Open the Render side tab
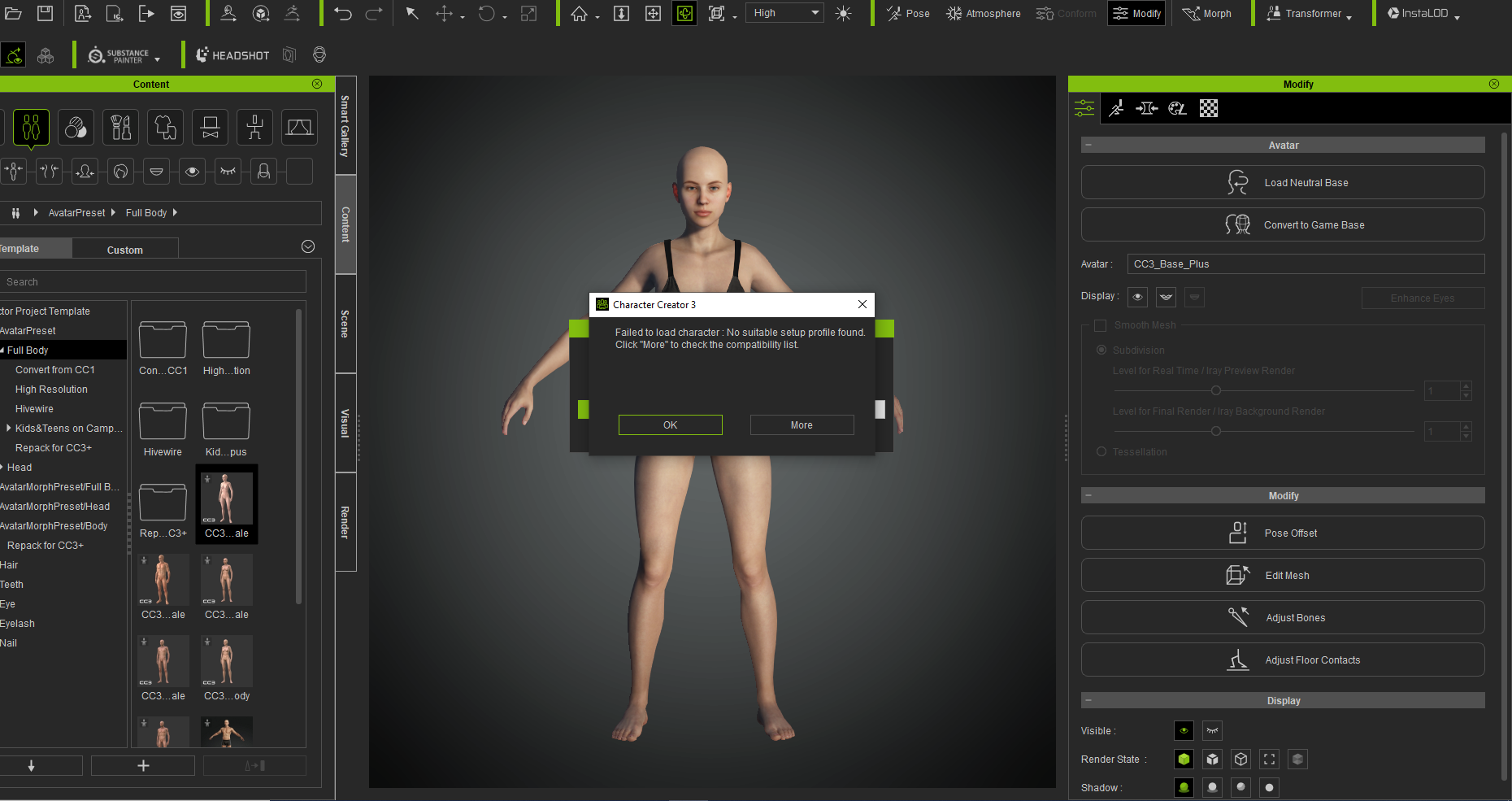The image size is (1512, 801). 345,522
